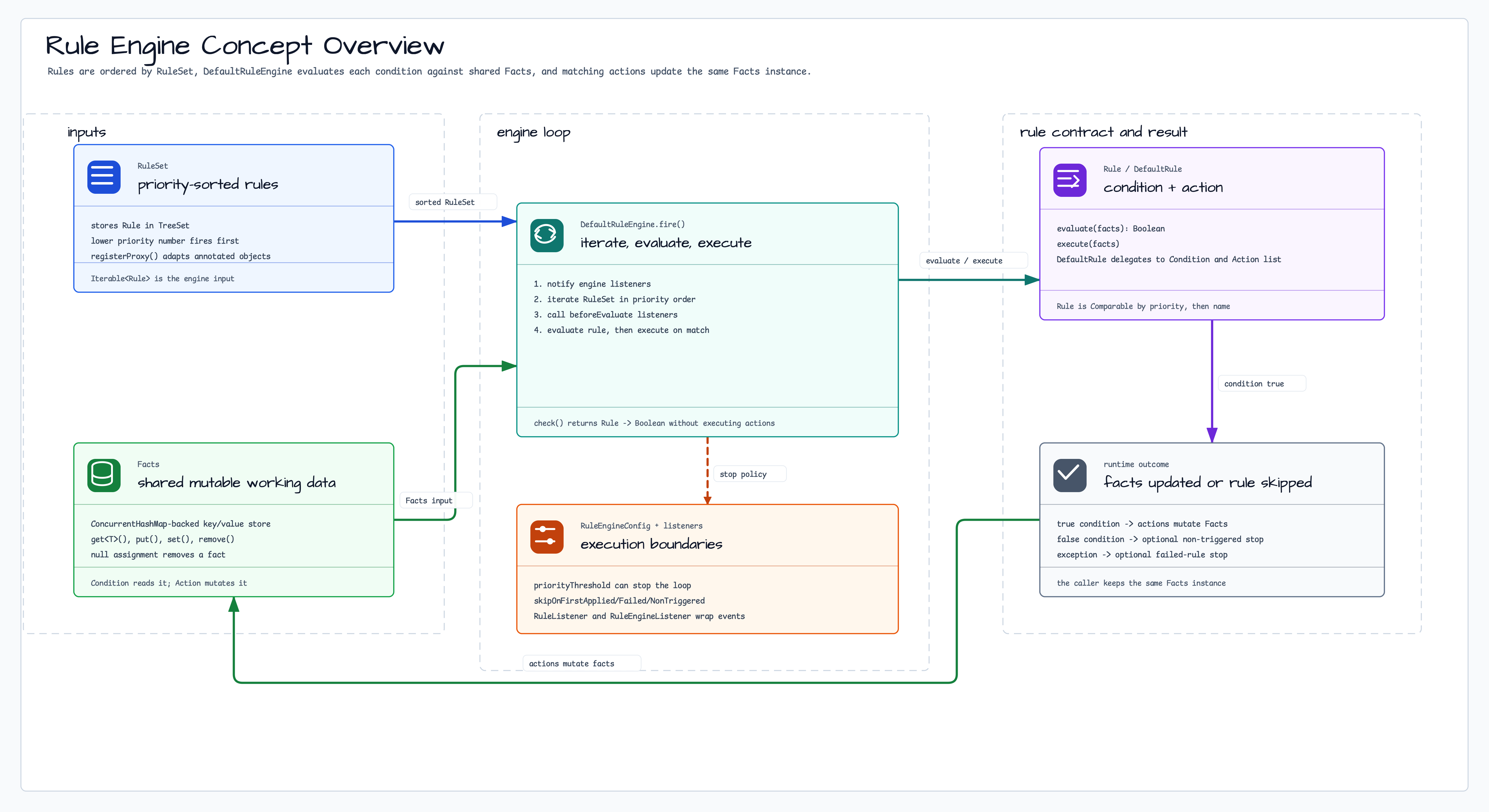Click 'RuleListener and RuleEngineListener wrap events' line
The height and width of the screenshot is (812, 1489).
tap(639, 616)
